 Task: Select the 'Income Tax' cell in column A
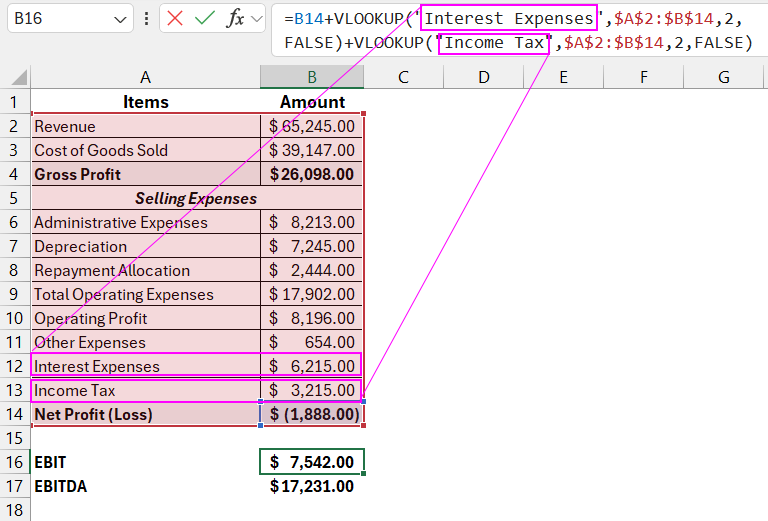pos(145,390)
